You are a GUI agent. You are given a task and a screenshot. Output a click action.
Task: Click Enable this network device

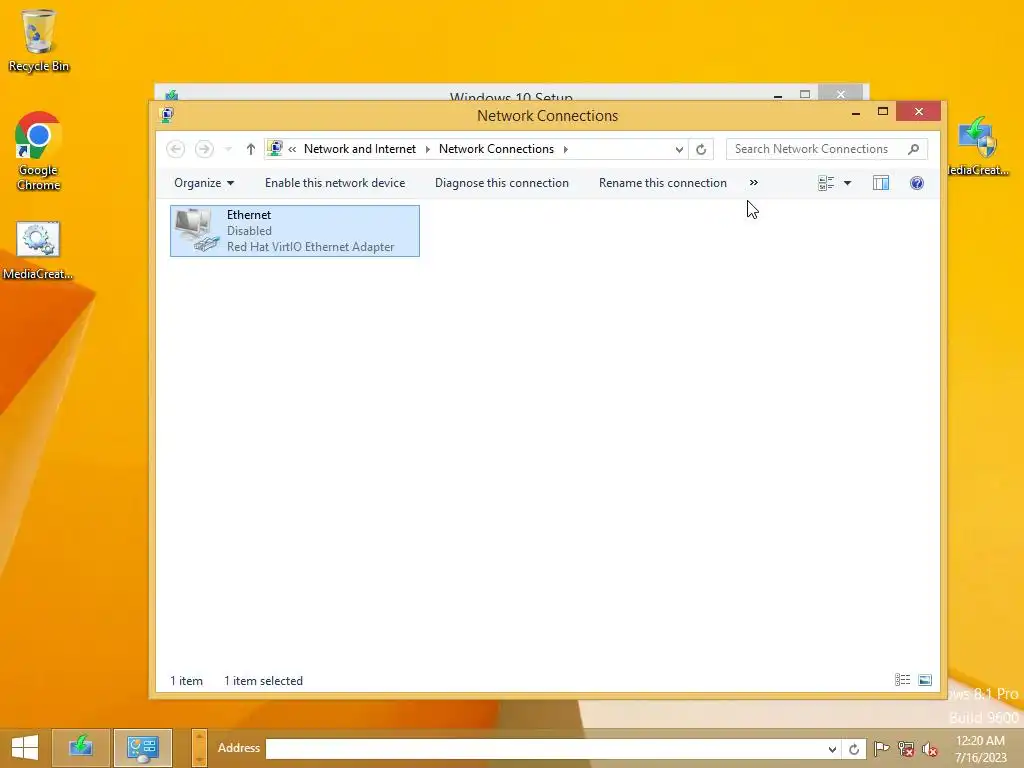335,183
